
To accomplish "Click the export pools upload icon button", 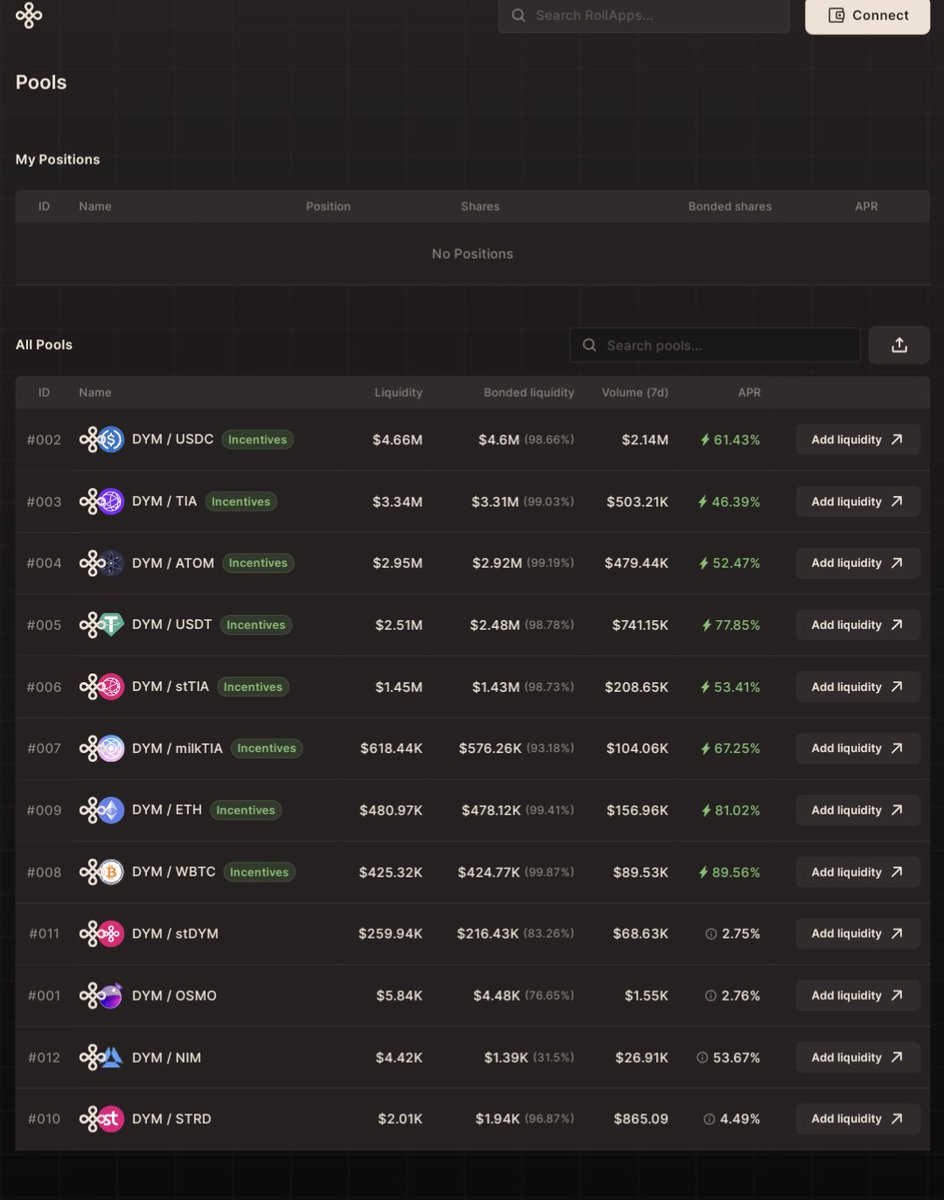I will (899, 345).
